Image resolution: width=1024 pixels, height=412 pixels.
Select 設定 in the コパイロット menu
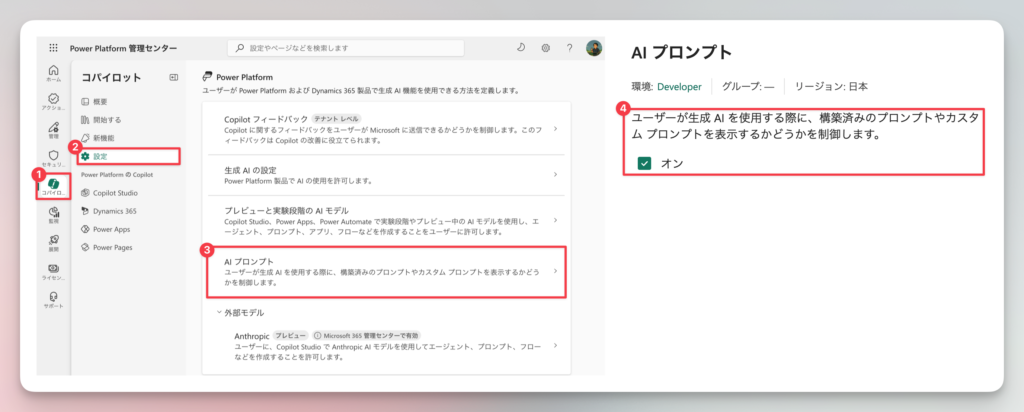[x=99, y=156]
